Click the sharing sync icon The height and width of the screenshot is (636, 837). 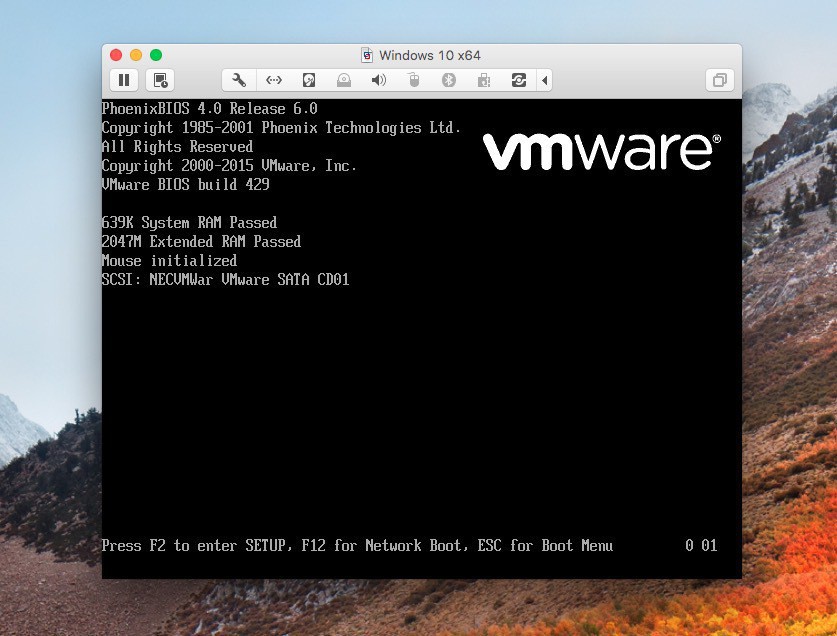[519, 80]
